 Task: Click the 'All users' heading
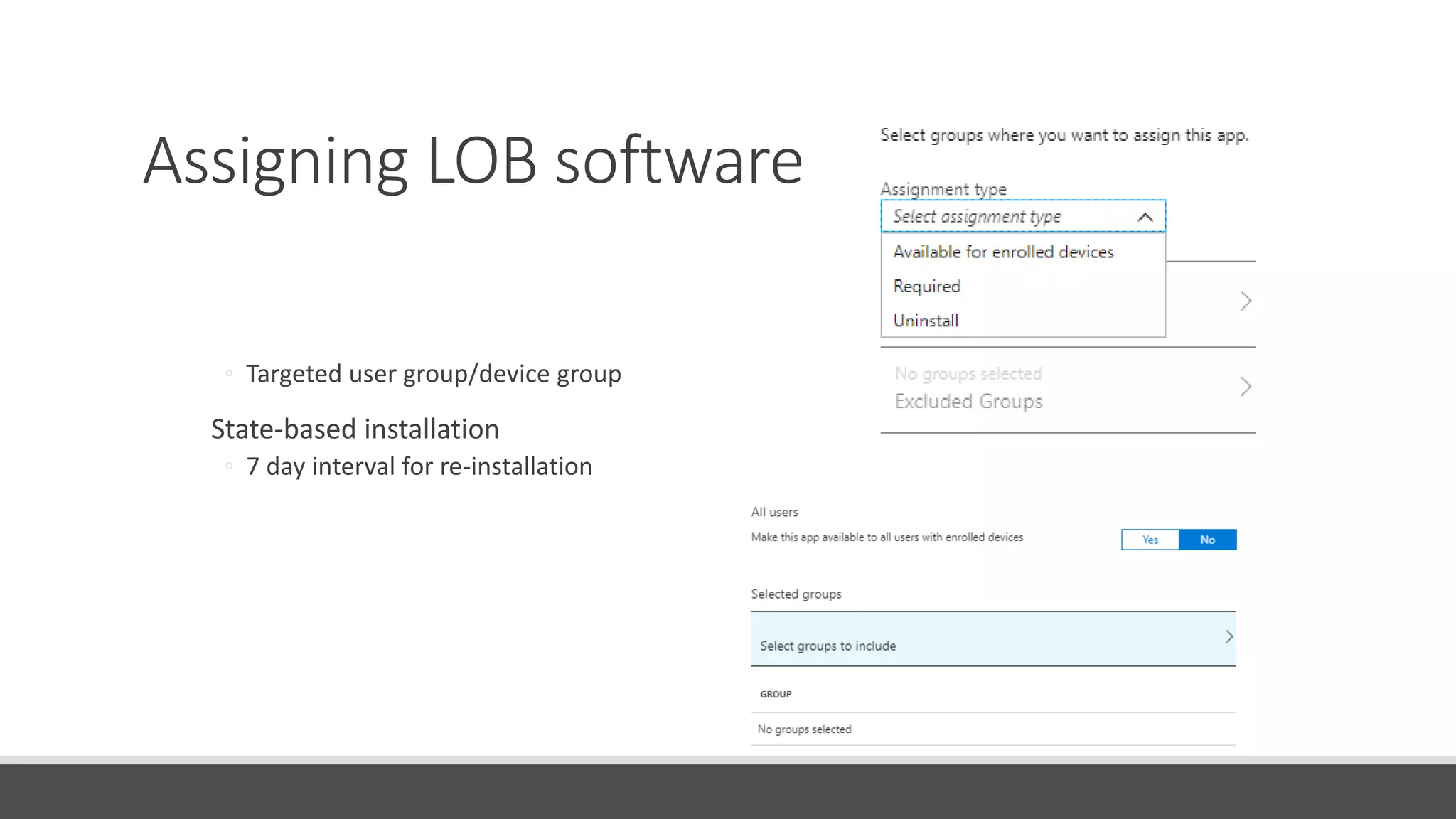pyautogui.click(x=774, y=512)
